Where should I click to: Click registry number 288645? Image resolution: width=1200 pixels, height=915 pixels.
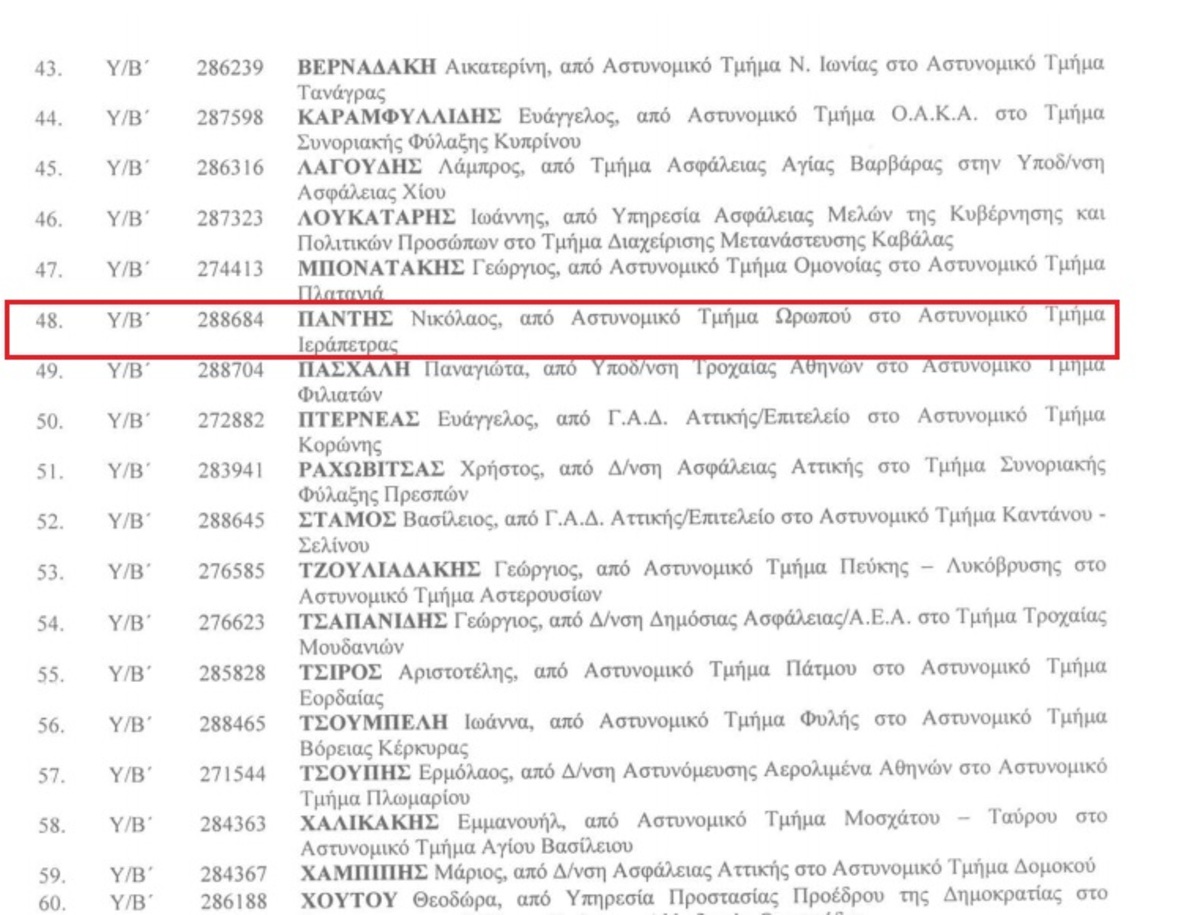230,520
